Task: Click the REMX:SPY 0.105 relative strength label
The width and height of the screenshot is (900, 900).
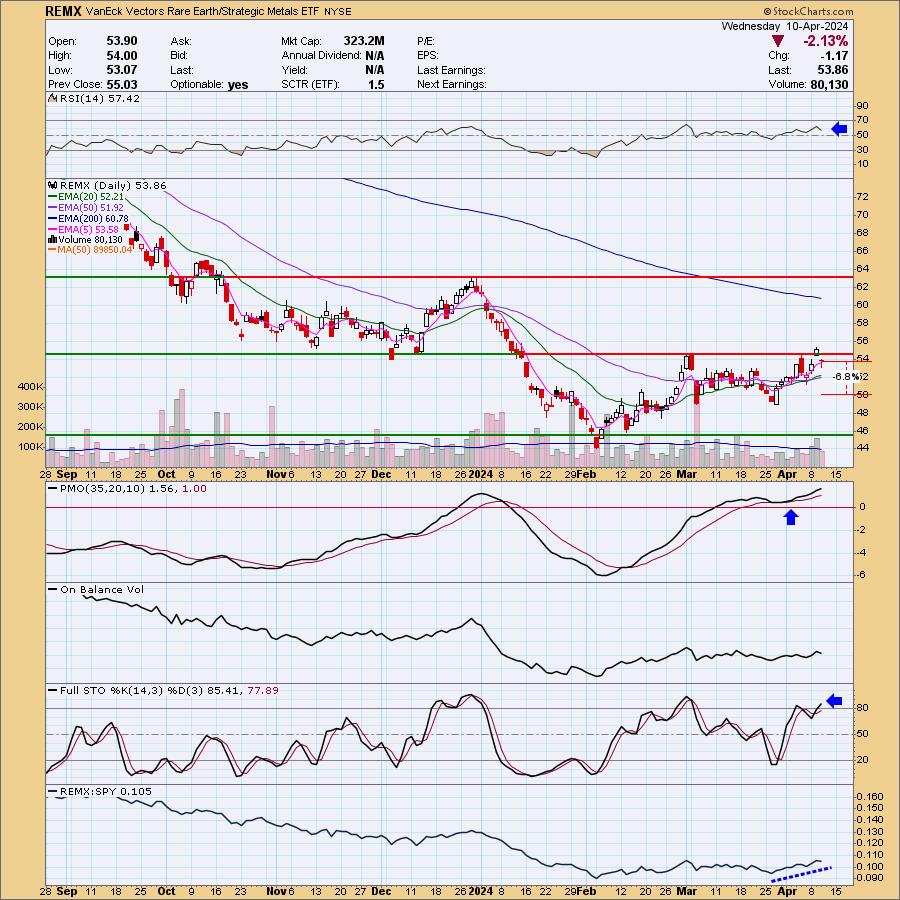Action: 106,792
